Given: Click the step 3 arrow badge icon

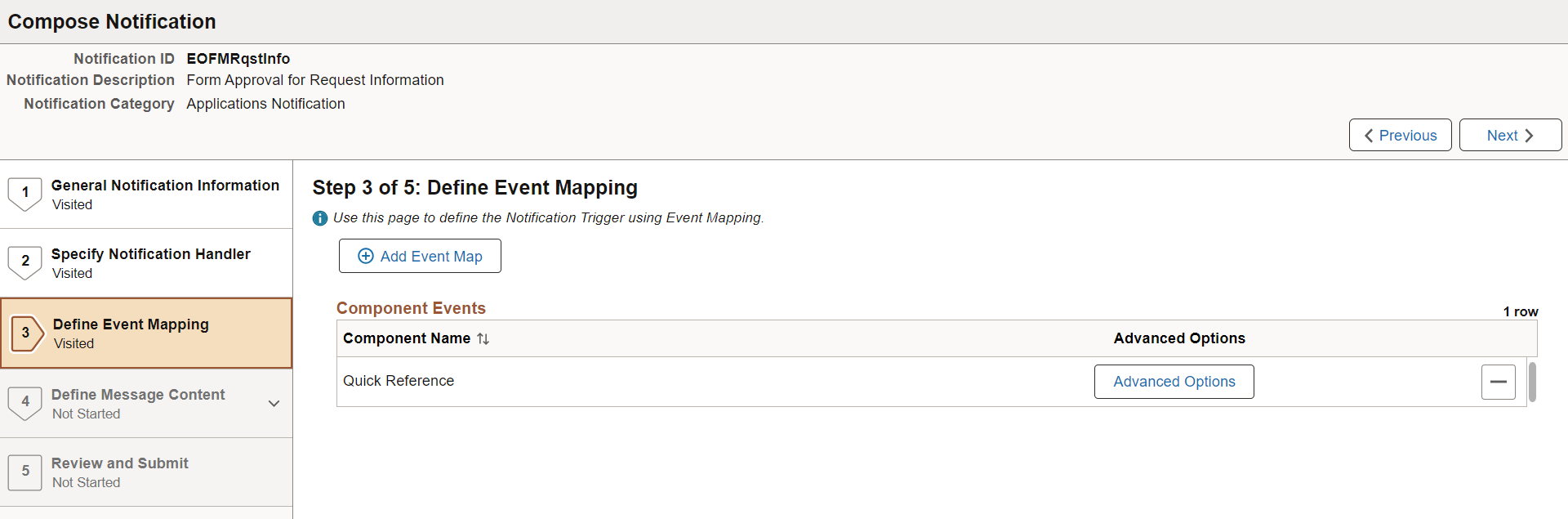Looking at the screenshot, I should [x=27, y=333].
